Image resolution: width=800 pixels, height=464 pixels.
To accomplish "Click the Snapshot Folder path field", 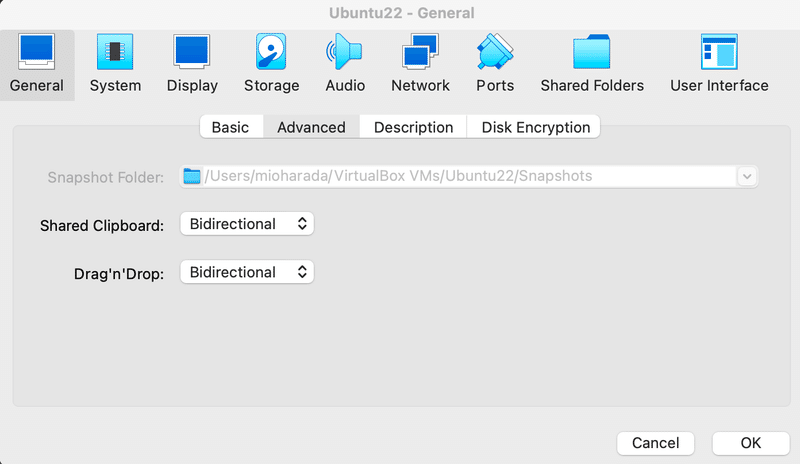I will (468, 177).
